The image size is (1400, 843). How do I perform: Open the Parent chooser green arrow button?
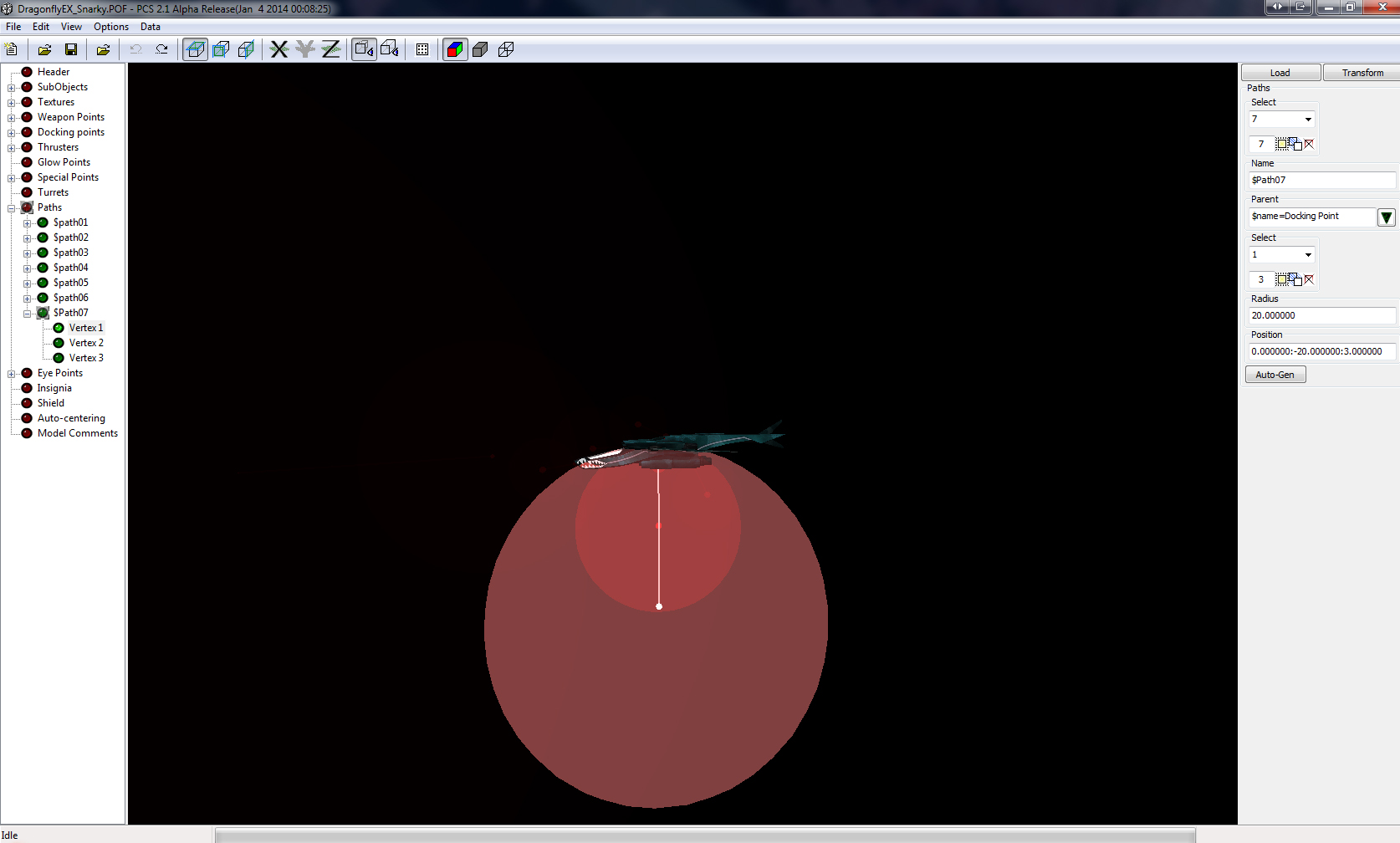1387,217
